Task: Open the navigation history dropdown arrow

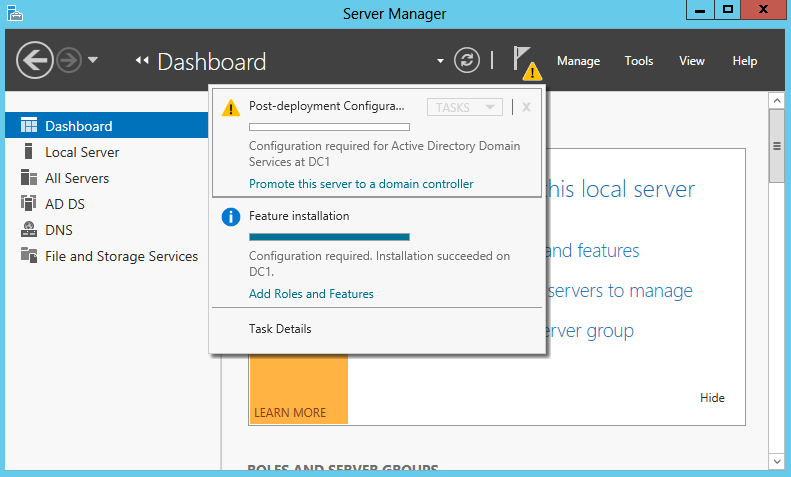Action: [92, 60]
